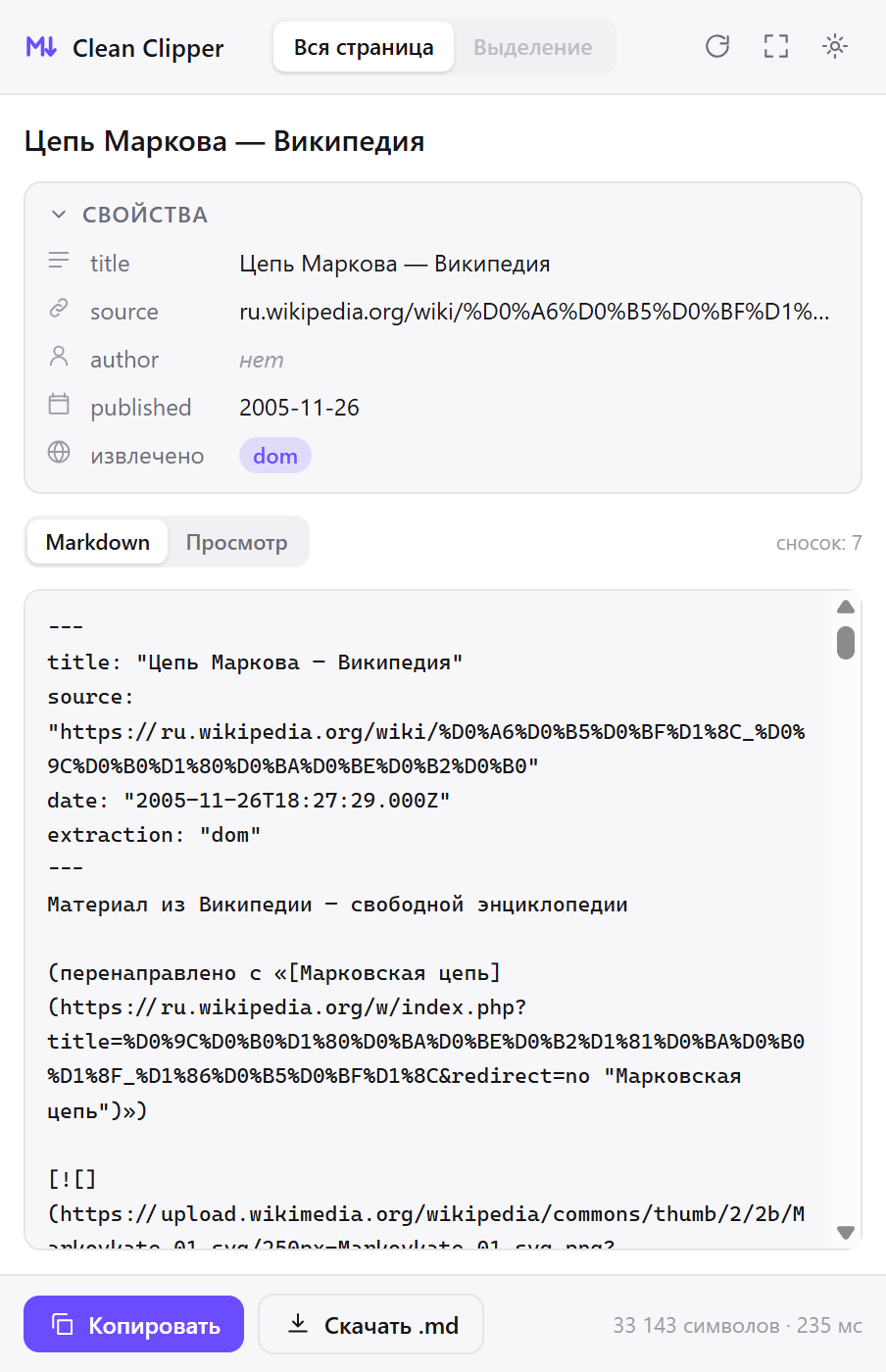
Task: Click the 'Clean Clipper' app name
Action: pyautogui.click(x=148, y=48)
